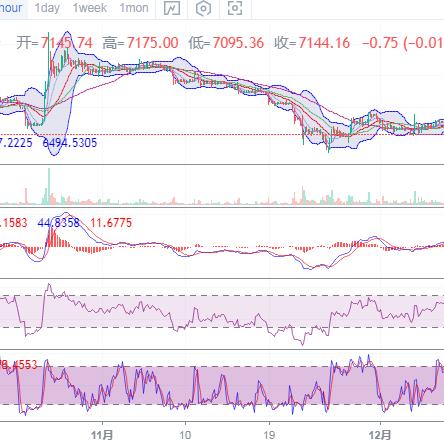Click the low price value 7095.36
444x444 pixels.
238,43
